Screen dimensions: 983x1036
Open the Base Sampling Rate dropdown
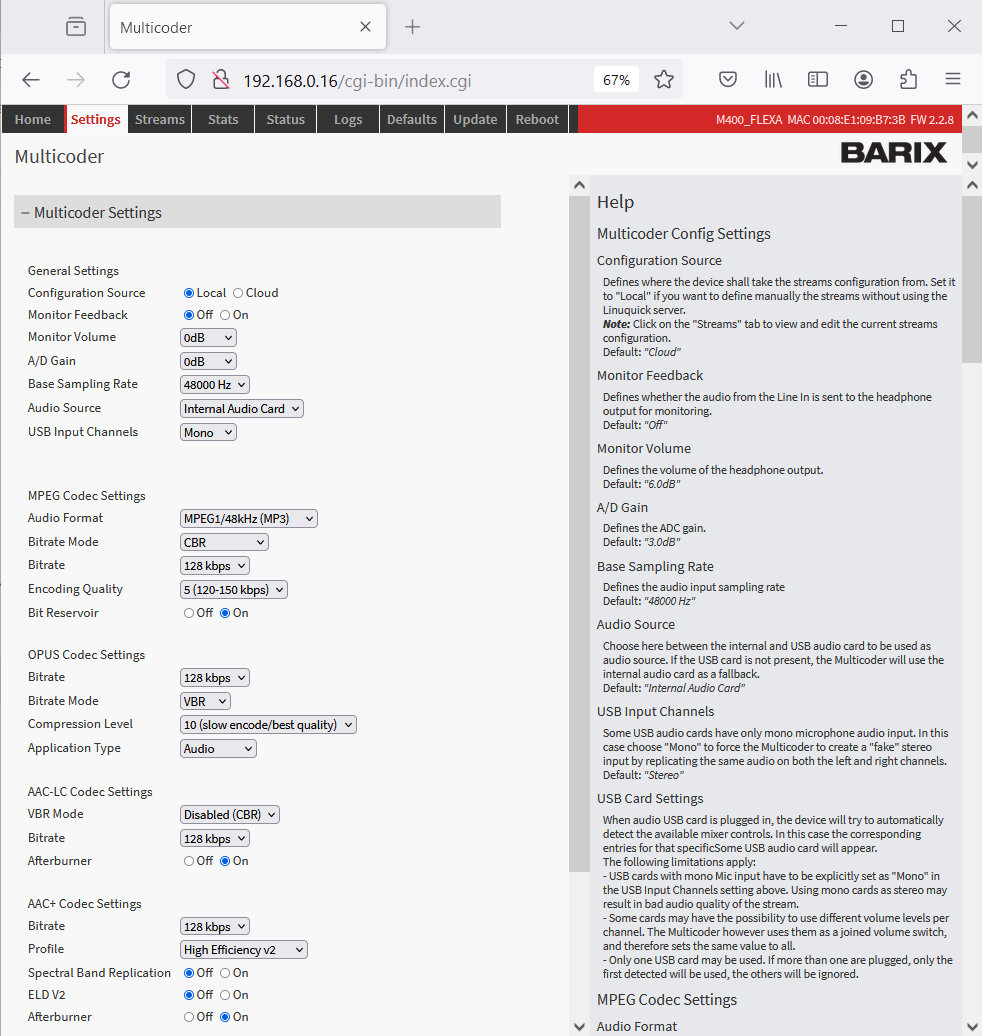(215, 385)
